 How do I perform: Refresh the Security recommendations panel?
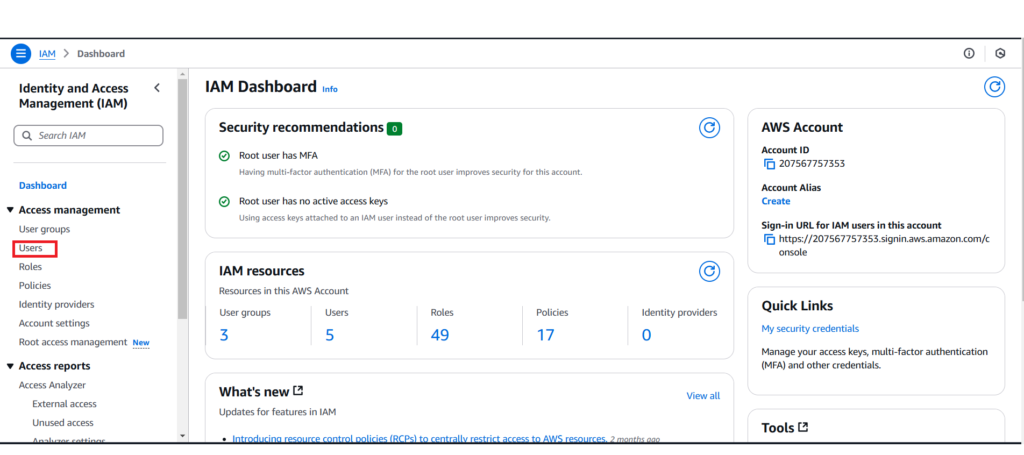[x=708, y=127]
